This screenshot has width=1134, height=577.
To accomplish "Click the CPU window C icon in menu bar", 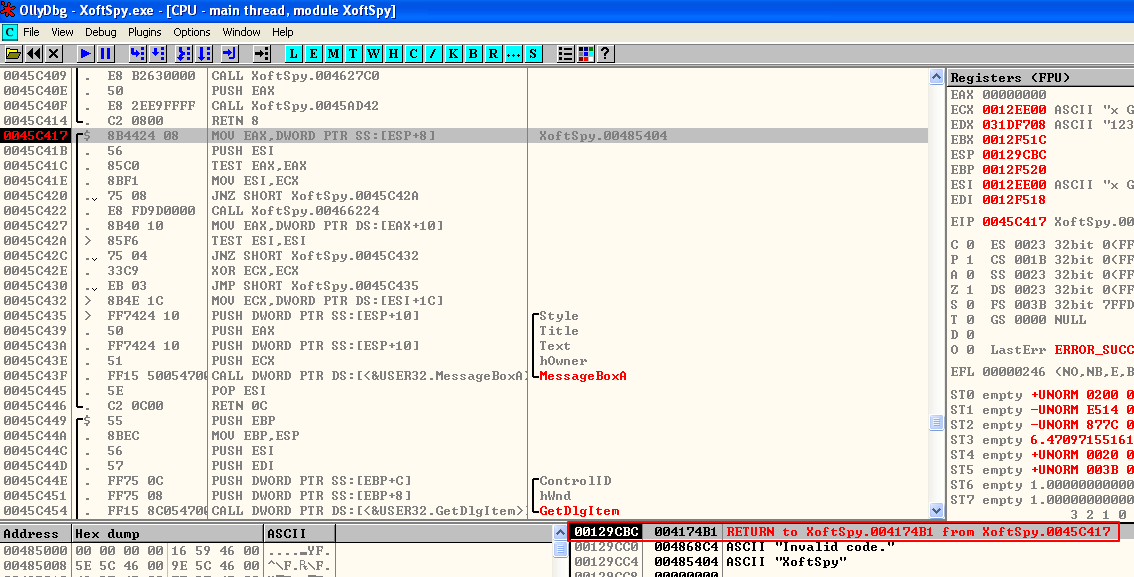I will (x=9, y=32).
